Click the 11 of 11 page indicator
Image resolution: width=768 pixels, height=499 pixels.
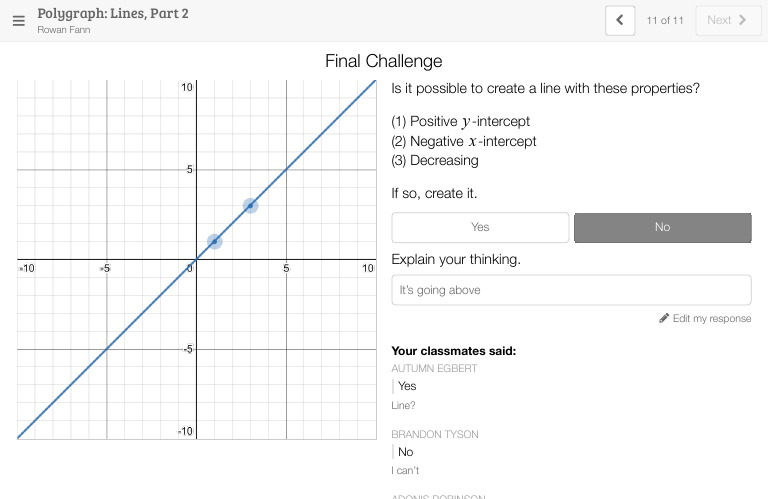(665, 20)
